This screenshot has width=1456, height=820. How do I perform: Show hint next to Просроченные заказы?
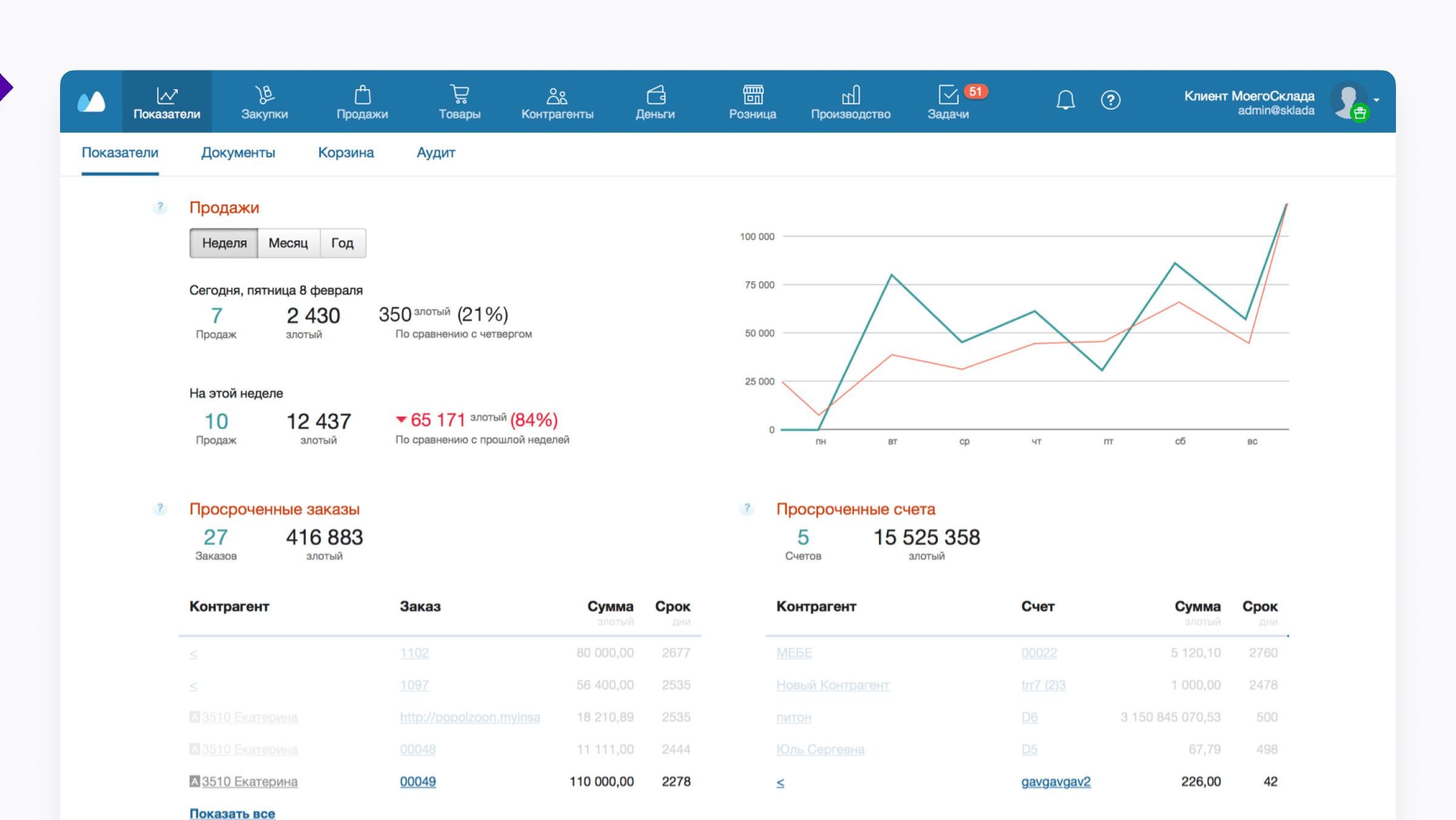coord(160,508)
